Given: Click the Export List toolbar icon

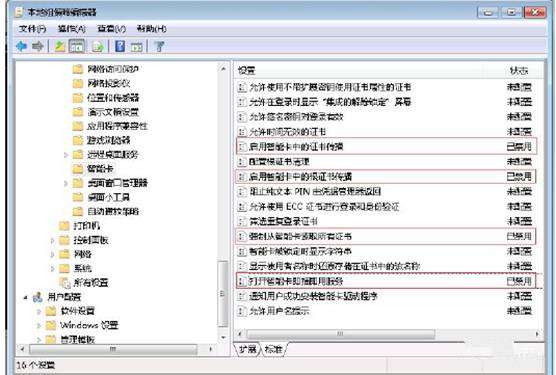Looking at the screenshot, I should click(x=98, y=46).
